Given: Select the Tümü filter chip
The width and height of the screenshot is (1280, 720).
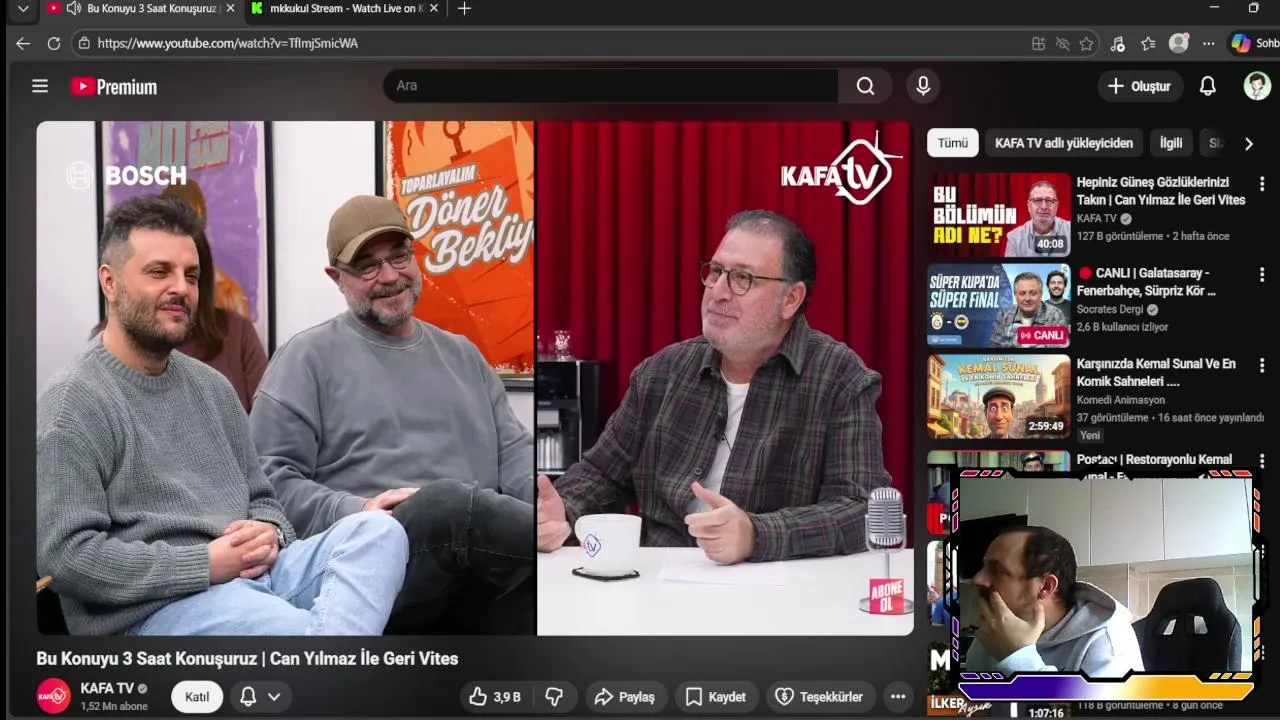Looking at the screenshot, I should (952, 143).
